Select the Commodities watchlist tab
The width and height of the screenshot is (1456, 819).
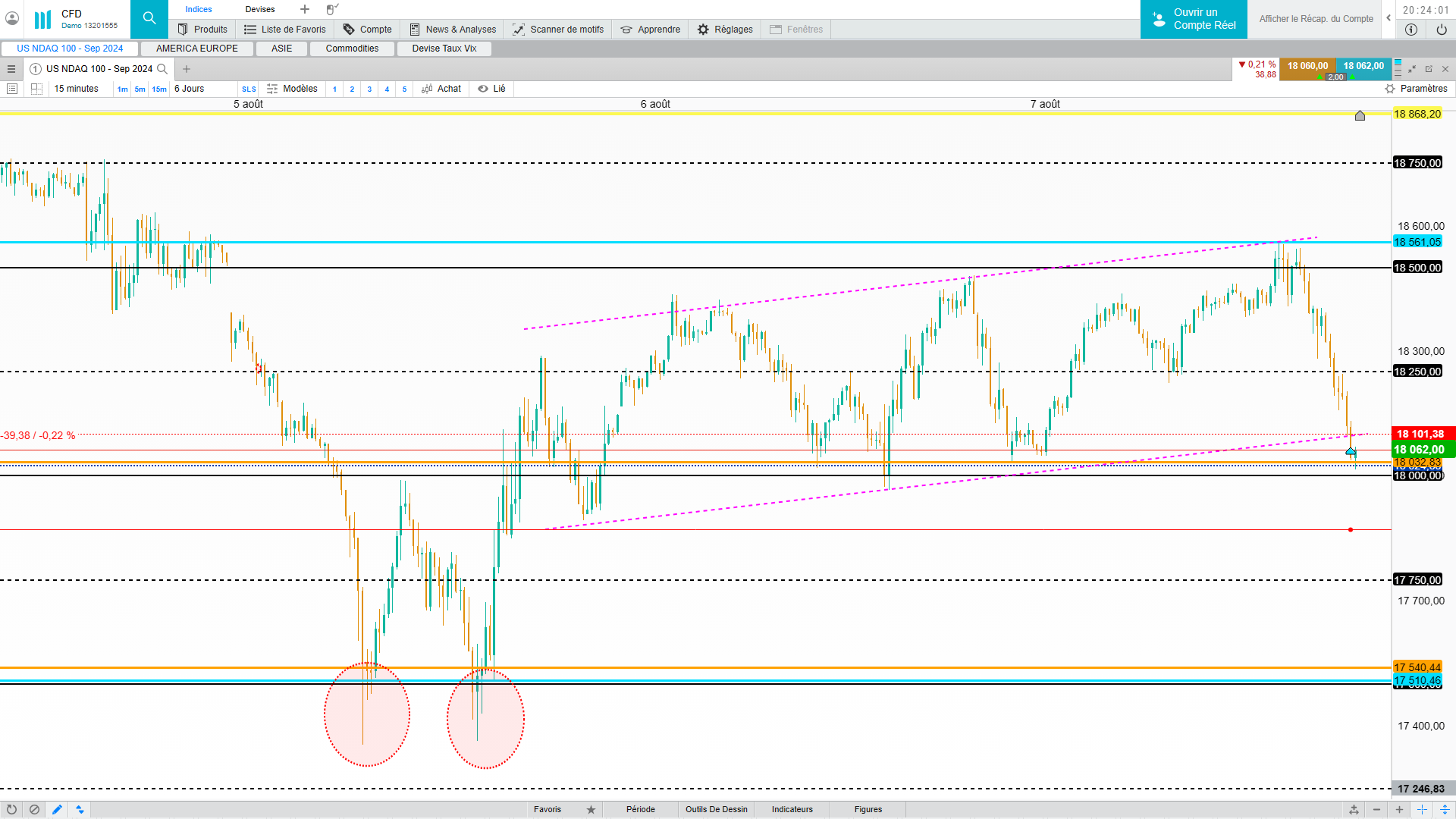point(352,49)
